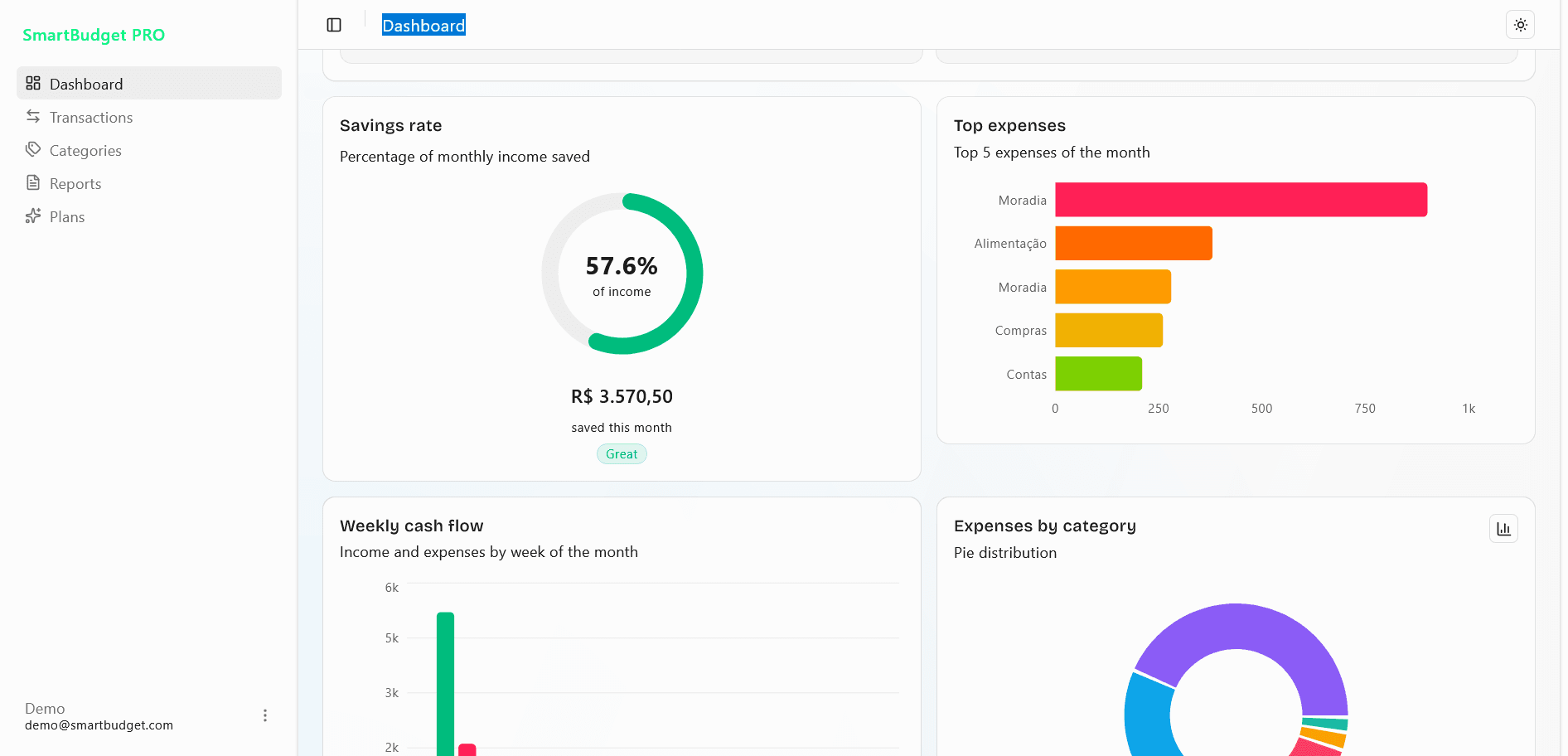Click the tall green weekly income bar
The image size is (1568, 756).
(x=445, y=684)
